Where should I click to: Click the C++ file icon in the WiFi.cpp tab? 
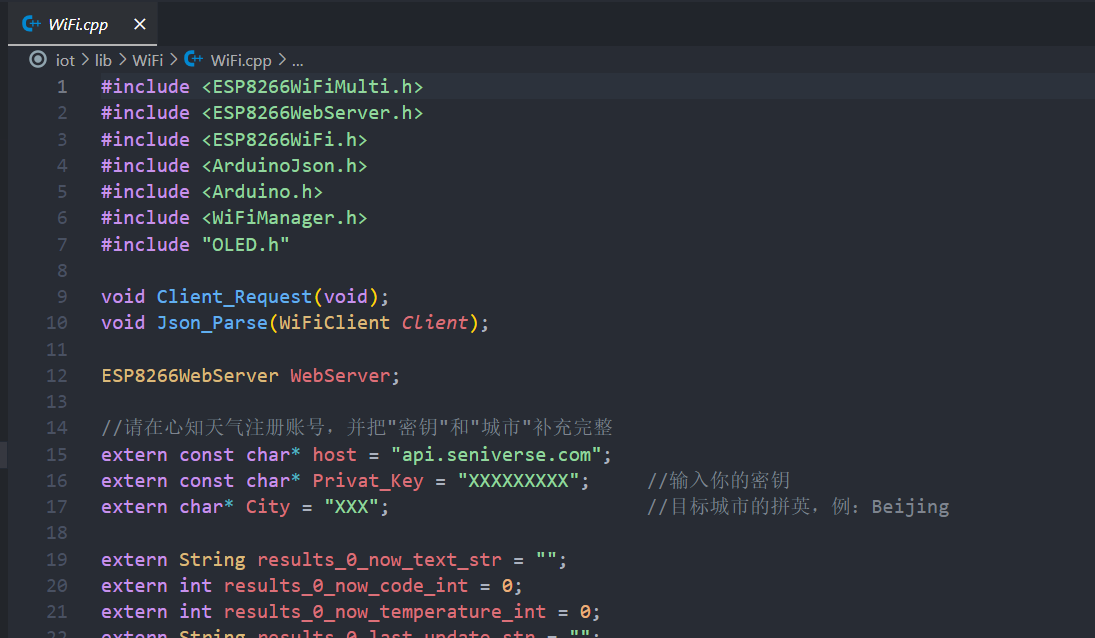coord(31,24)
